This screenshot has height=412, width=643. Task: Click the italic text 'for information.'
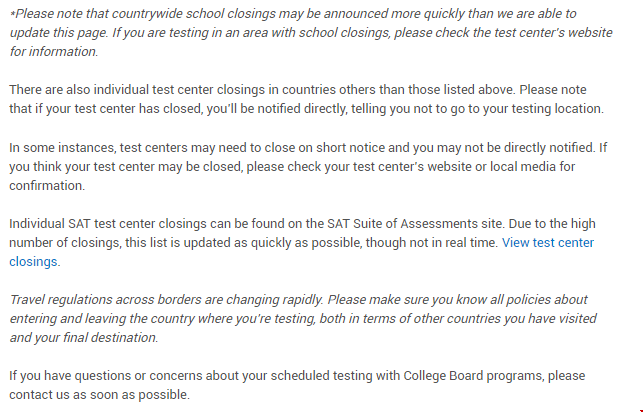point(54,51)
